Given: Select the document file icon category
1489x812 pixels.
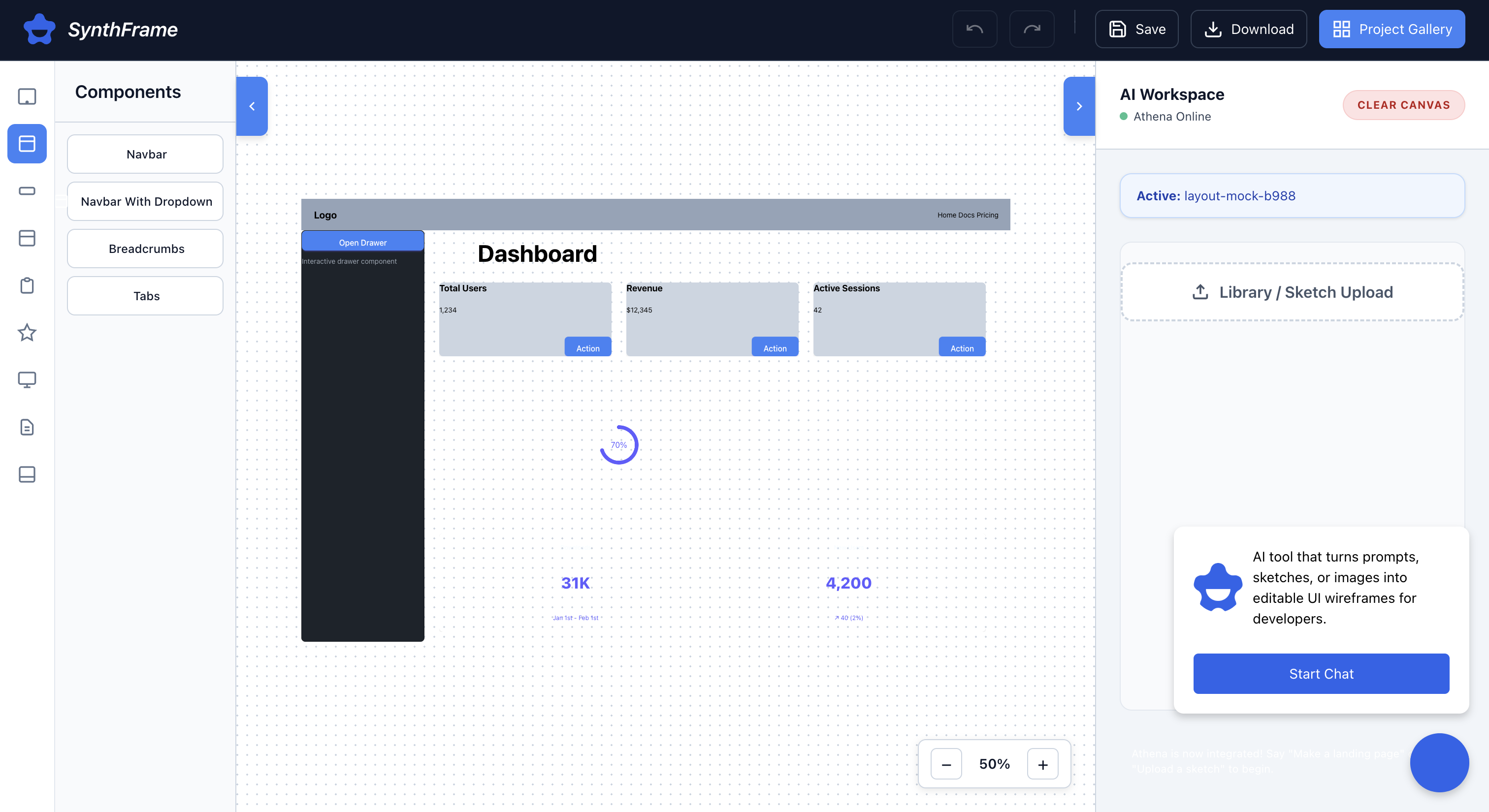Looking at the screenshot, I should click(27, 427).
